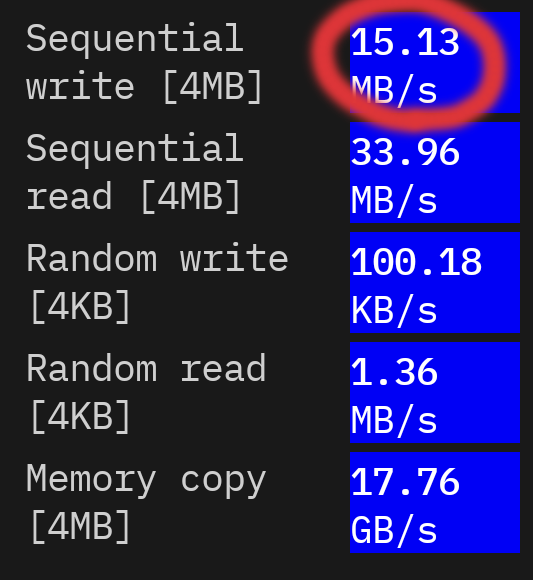Click [4MB] beside the word read

coord(190,197)
